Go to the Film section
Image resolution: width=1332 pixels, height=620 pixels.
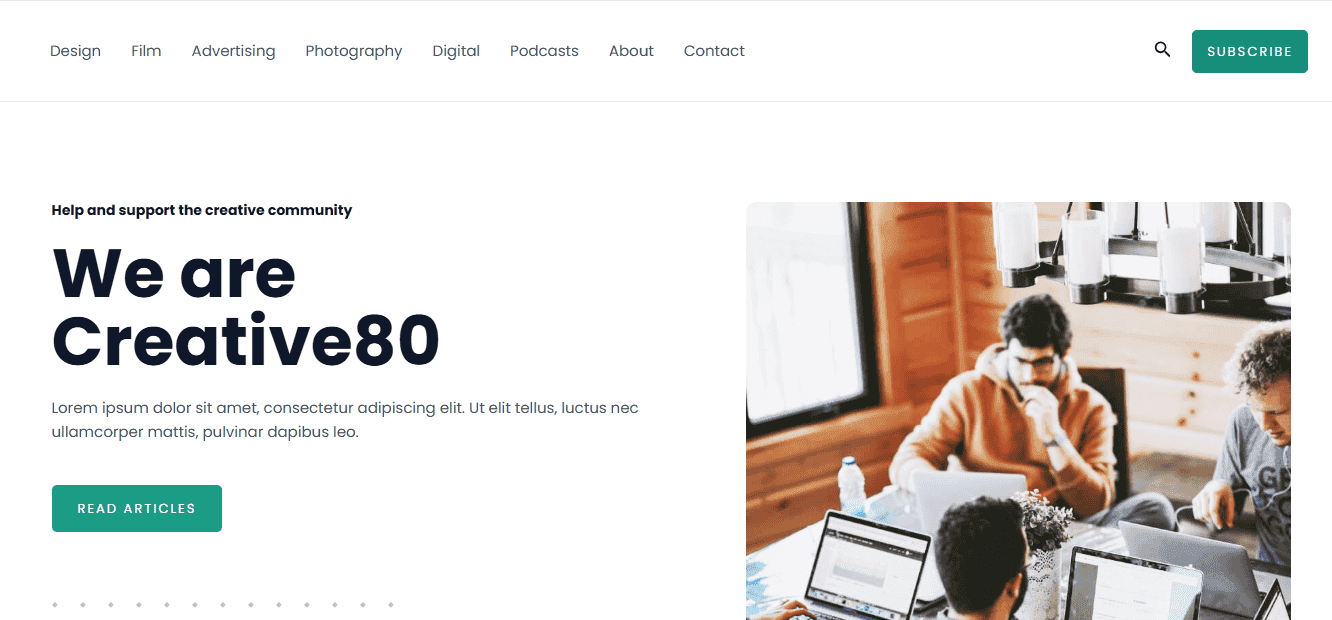tap(146, 51)
